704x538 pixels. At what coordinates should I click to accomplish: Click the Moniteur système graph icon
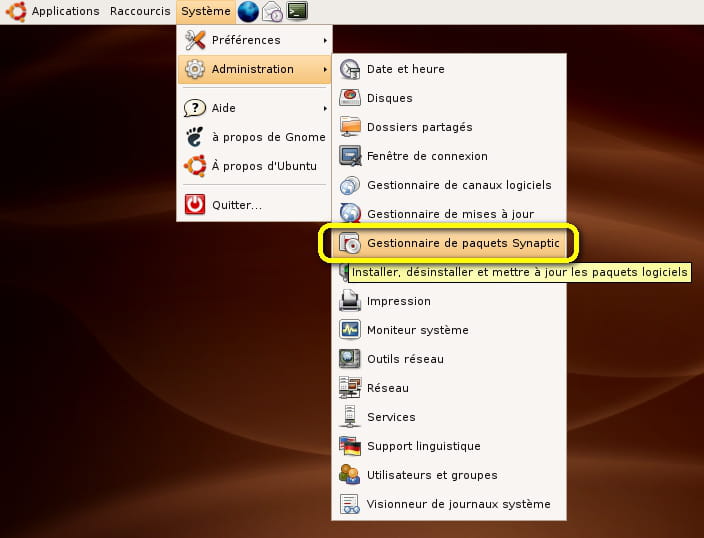350,330
